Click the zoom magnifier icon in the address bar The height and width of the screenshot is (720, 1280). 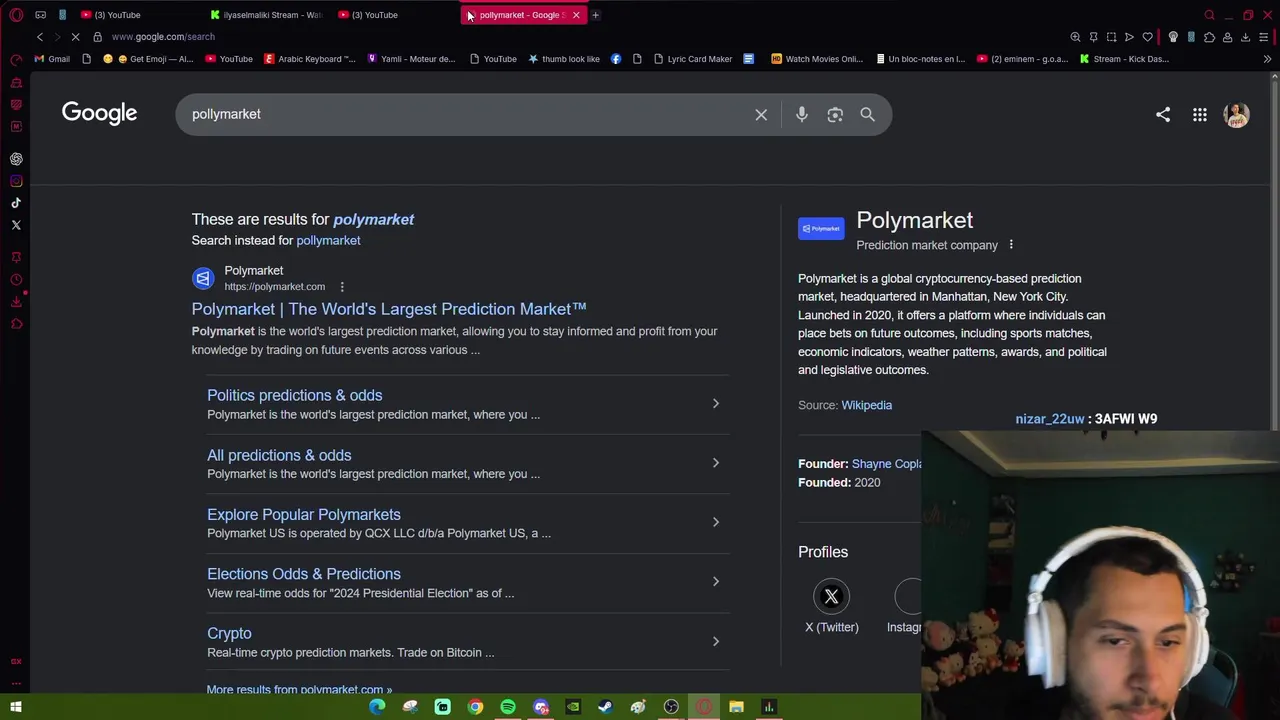coord(1075,37)
